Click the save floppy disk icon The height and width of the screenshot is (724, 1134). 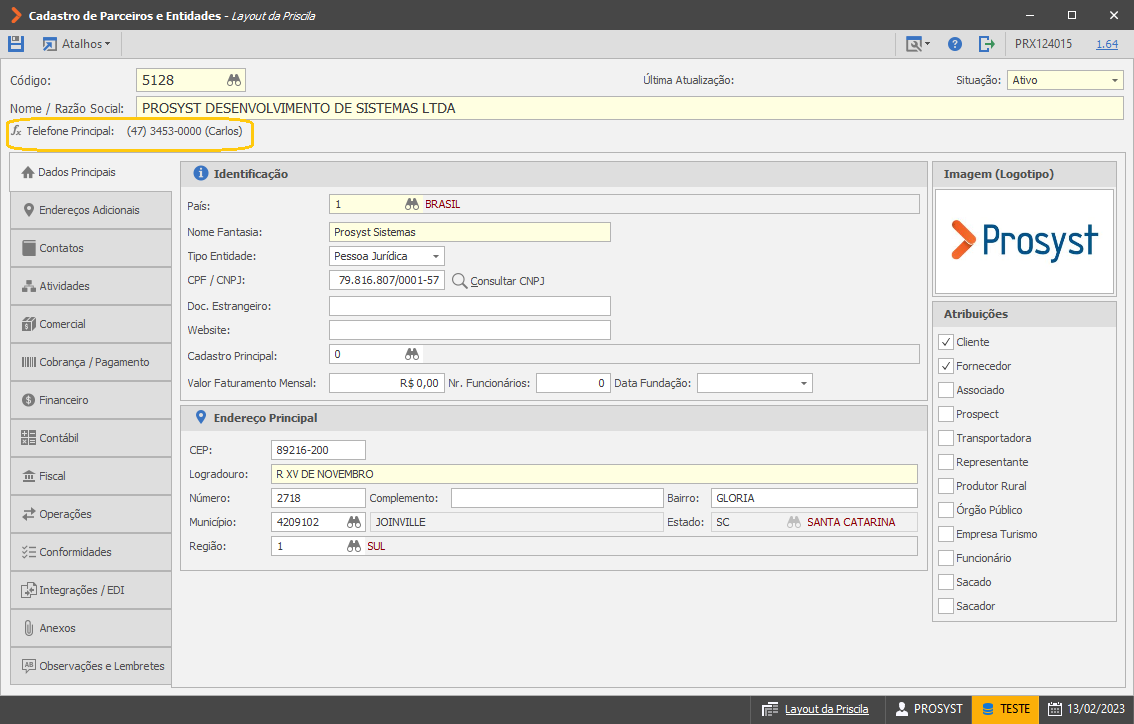[x=16, y=43]
